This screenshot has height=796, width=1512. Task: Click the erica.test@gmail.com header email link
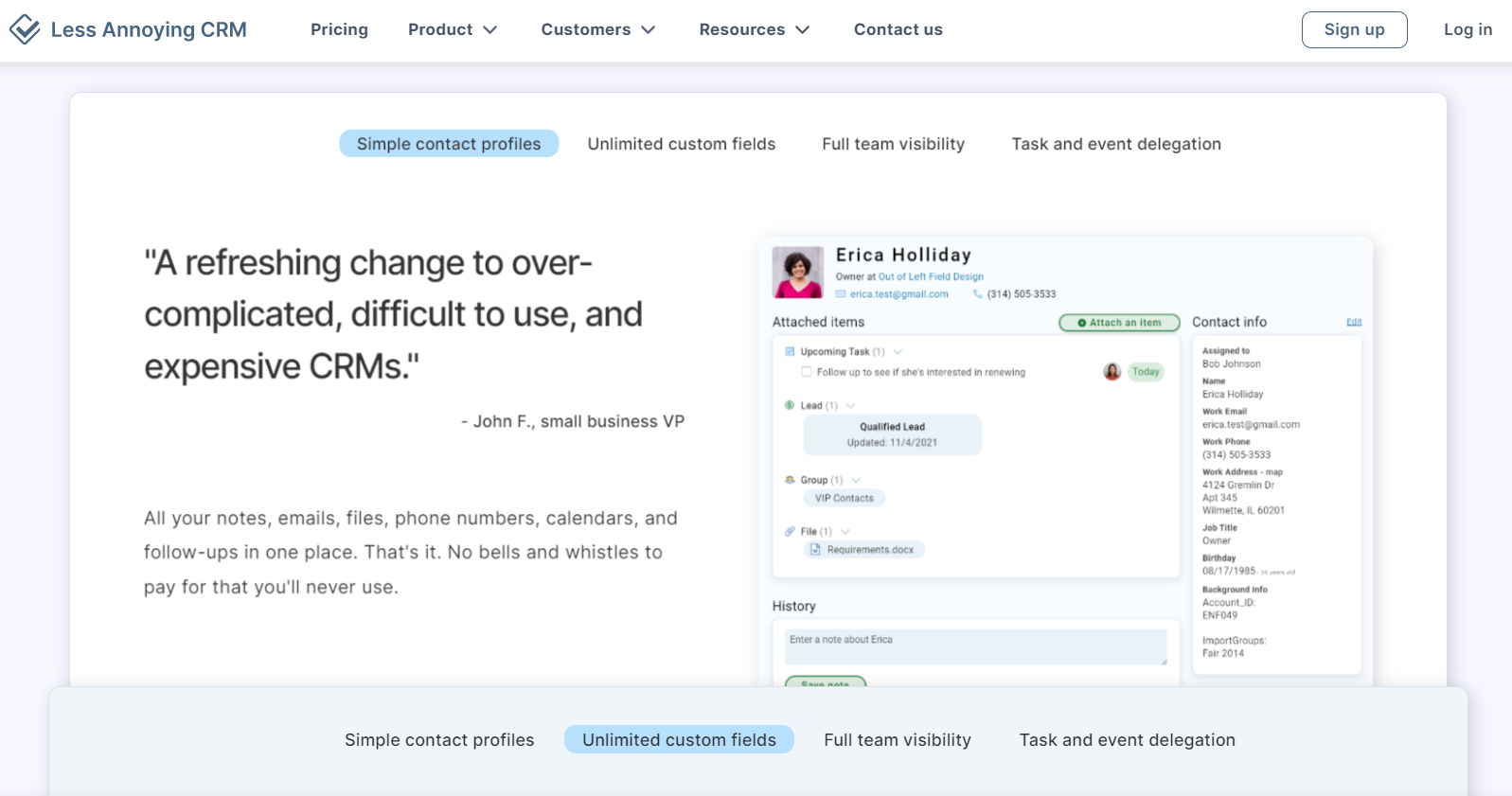pos(898,294)
